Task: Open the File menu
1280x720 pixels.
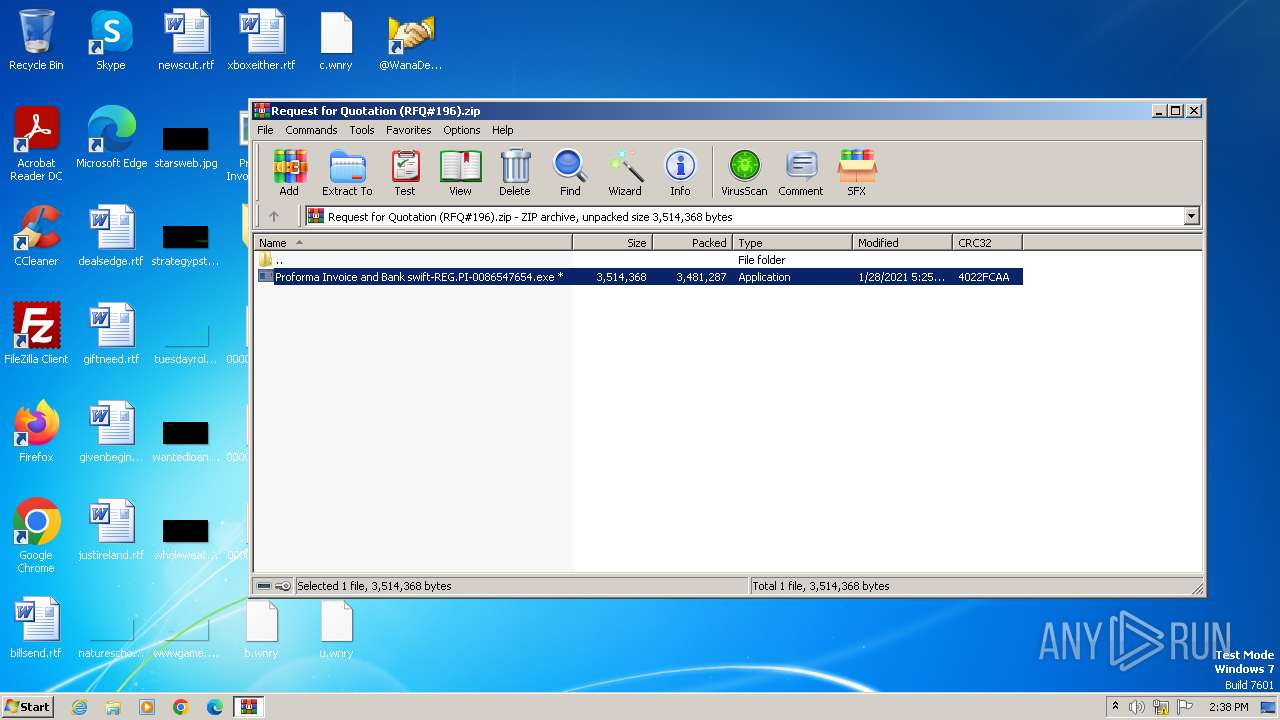Action: (x=265, y=130)
